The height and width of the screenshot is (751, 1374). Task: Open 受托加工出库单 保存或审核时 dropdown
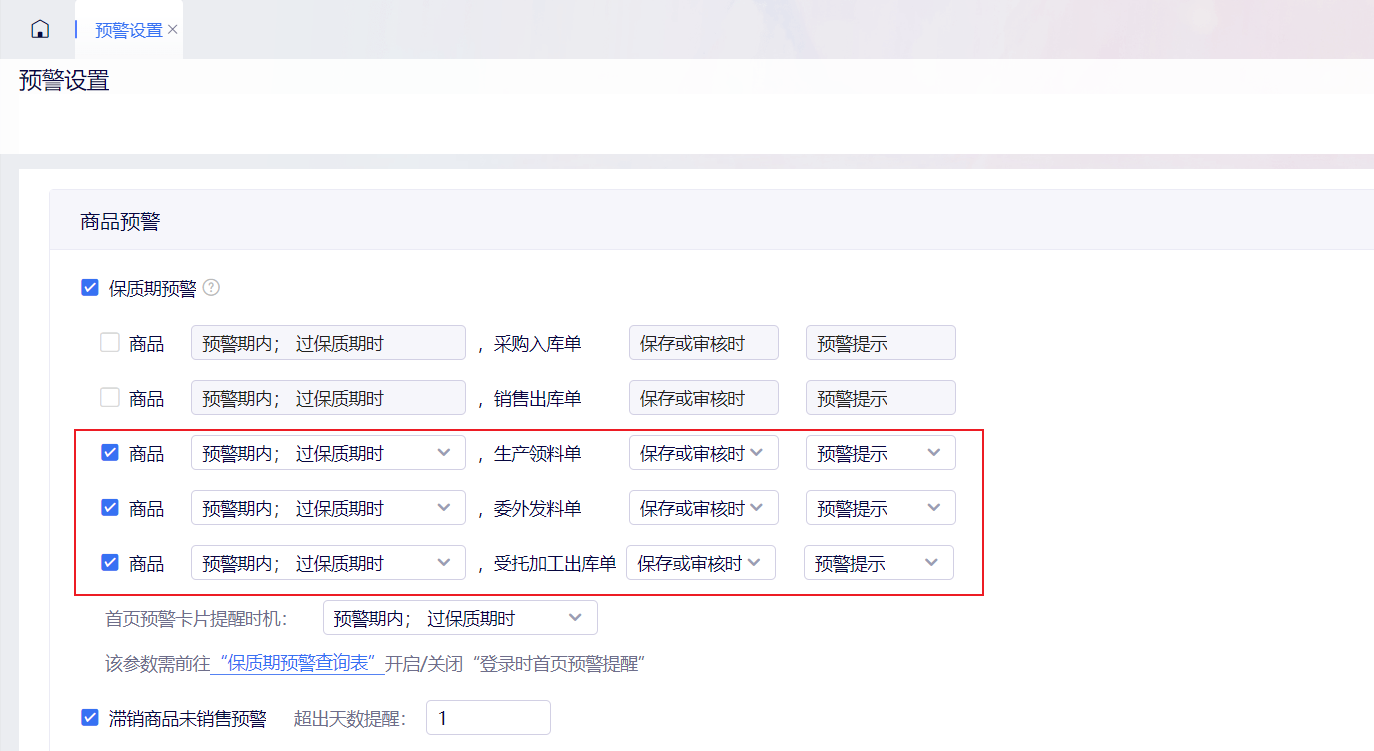[701, 563]
